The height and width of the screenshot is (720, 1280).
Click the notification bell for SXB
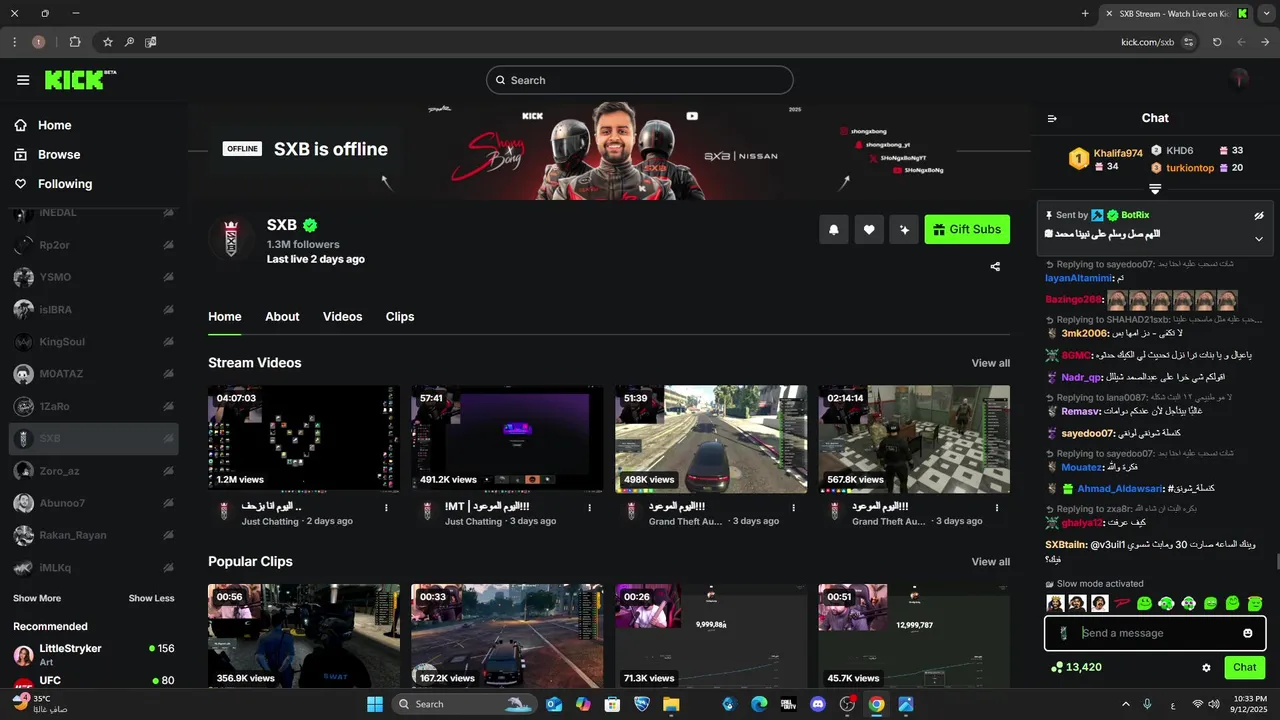833,230
